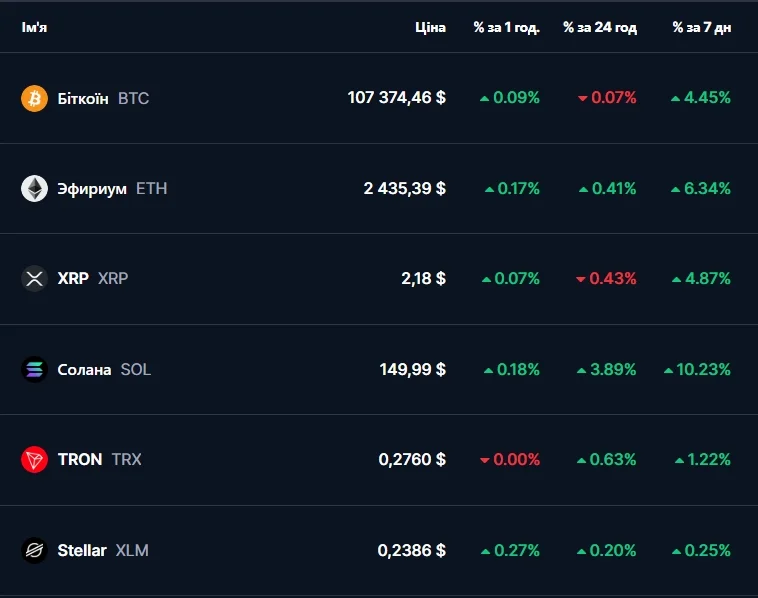The height and width of the screenshot is (598, 758).
Task: Click the TRX ticker symbol
Action: (x=127, y=459)
